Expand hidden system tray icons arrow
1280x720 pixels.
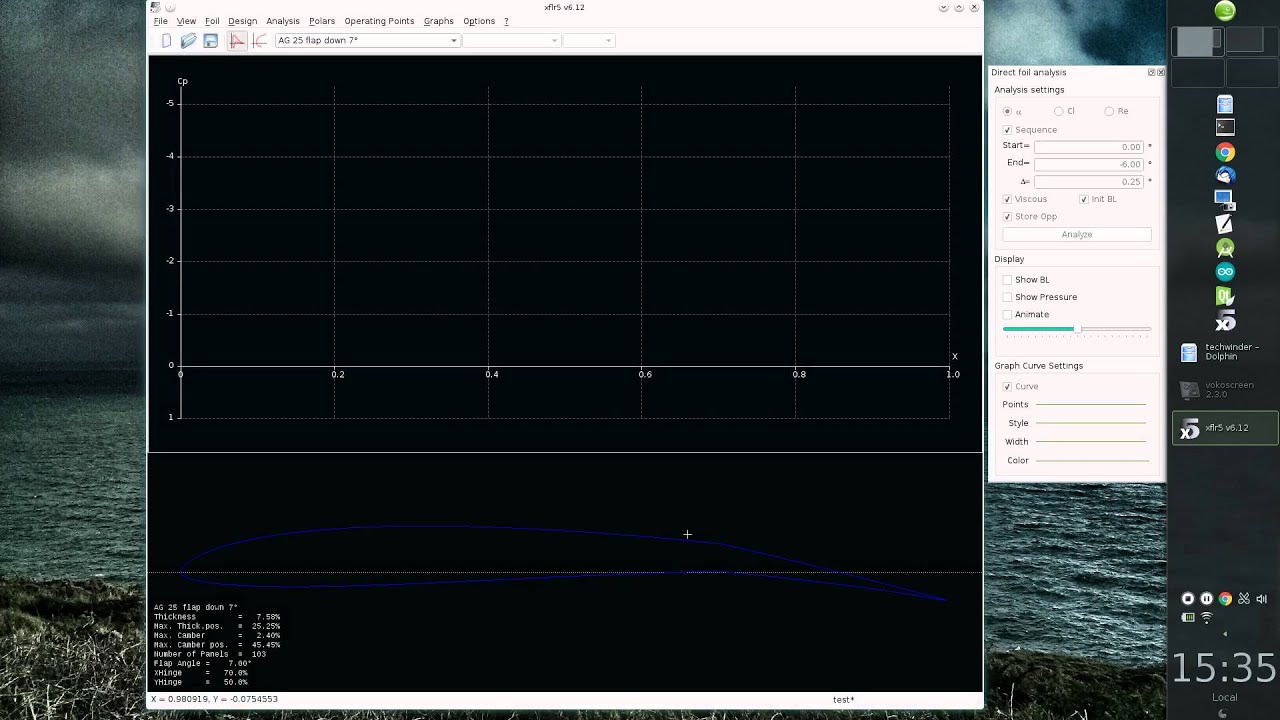(x=1225, y=634)
